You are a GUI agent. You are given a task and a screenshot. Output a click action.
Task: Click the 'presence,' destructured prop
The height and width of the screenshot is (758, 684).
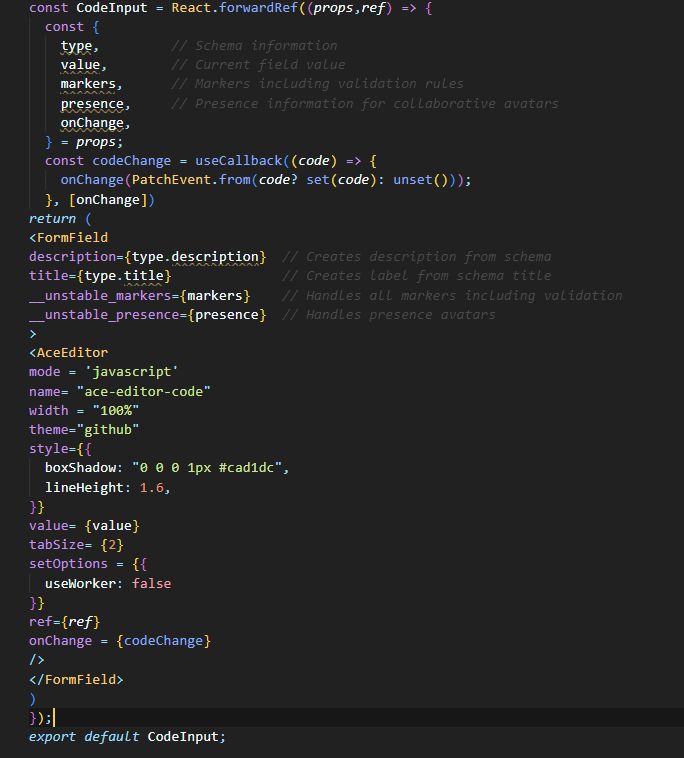pos(95,104)
